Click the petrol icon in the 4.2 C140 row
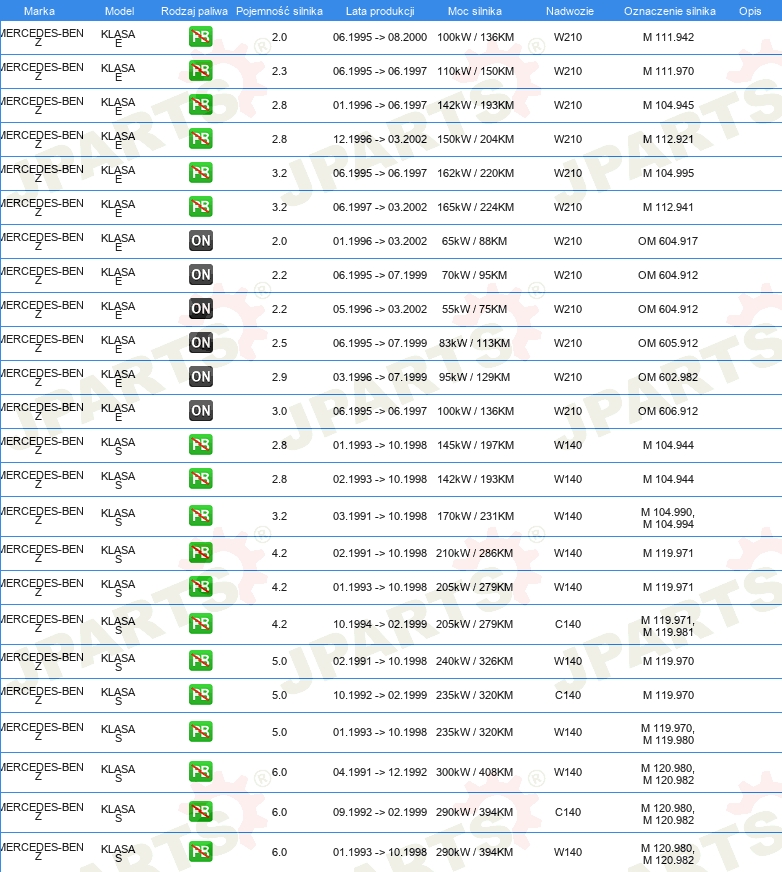Screen dimensions: 782x872 pos(201,624)
